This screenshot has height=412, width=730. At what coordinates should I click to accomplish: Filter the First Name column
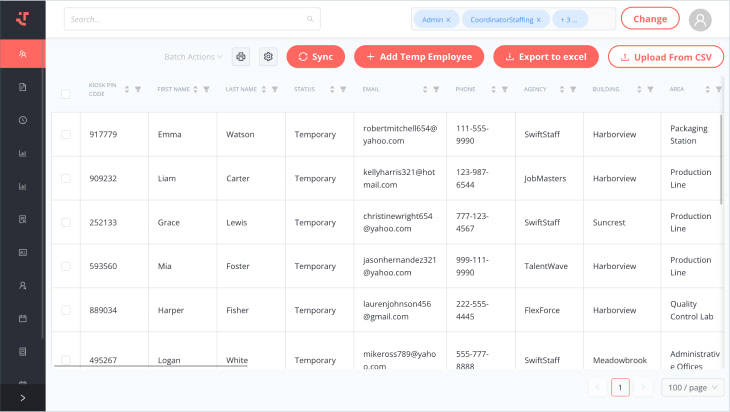(x=206, y=89)
